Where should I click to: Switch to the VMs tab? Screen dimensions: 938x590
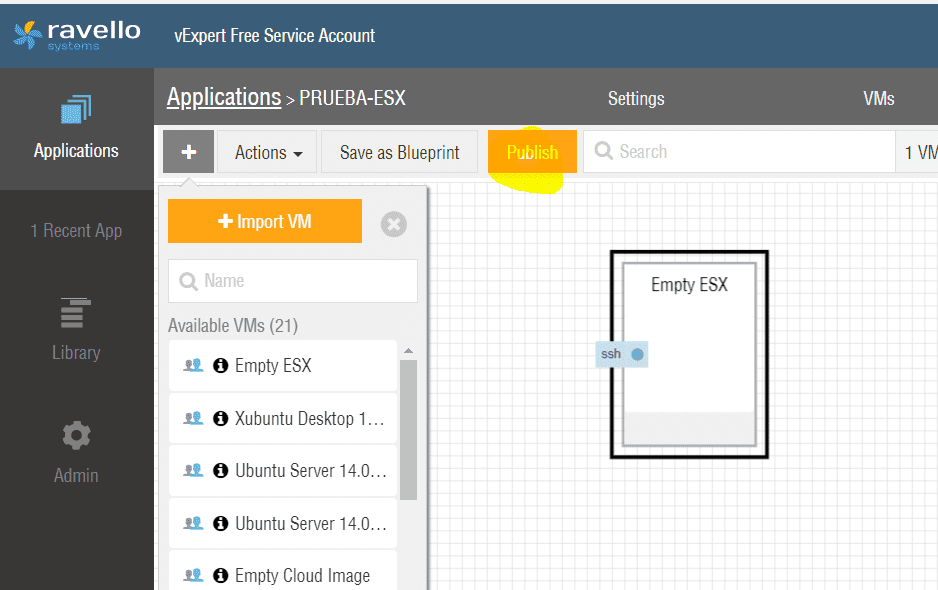[878, 99]
